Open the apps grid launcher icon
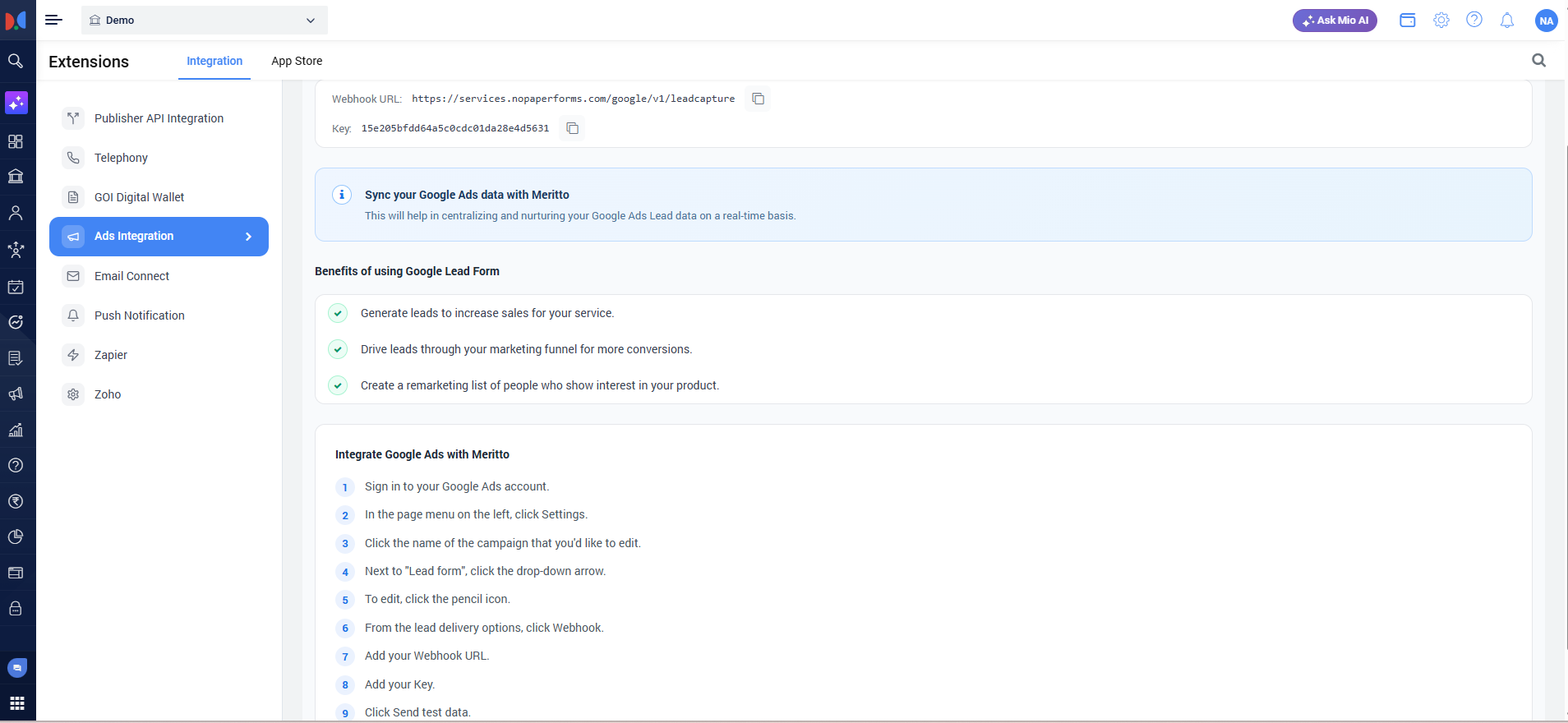The height and width of the screenshot is (723, 1568). click(x=17, y=703)
